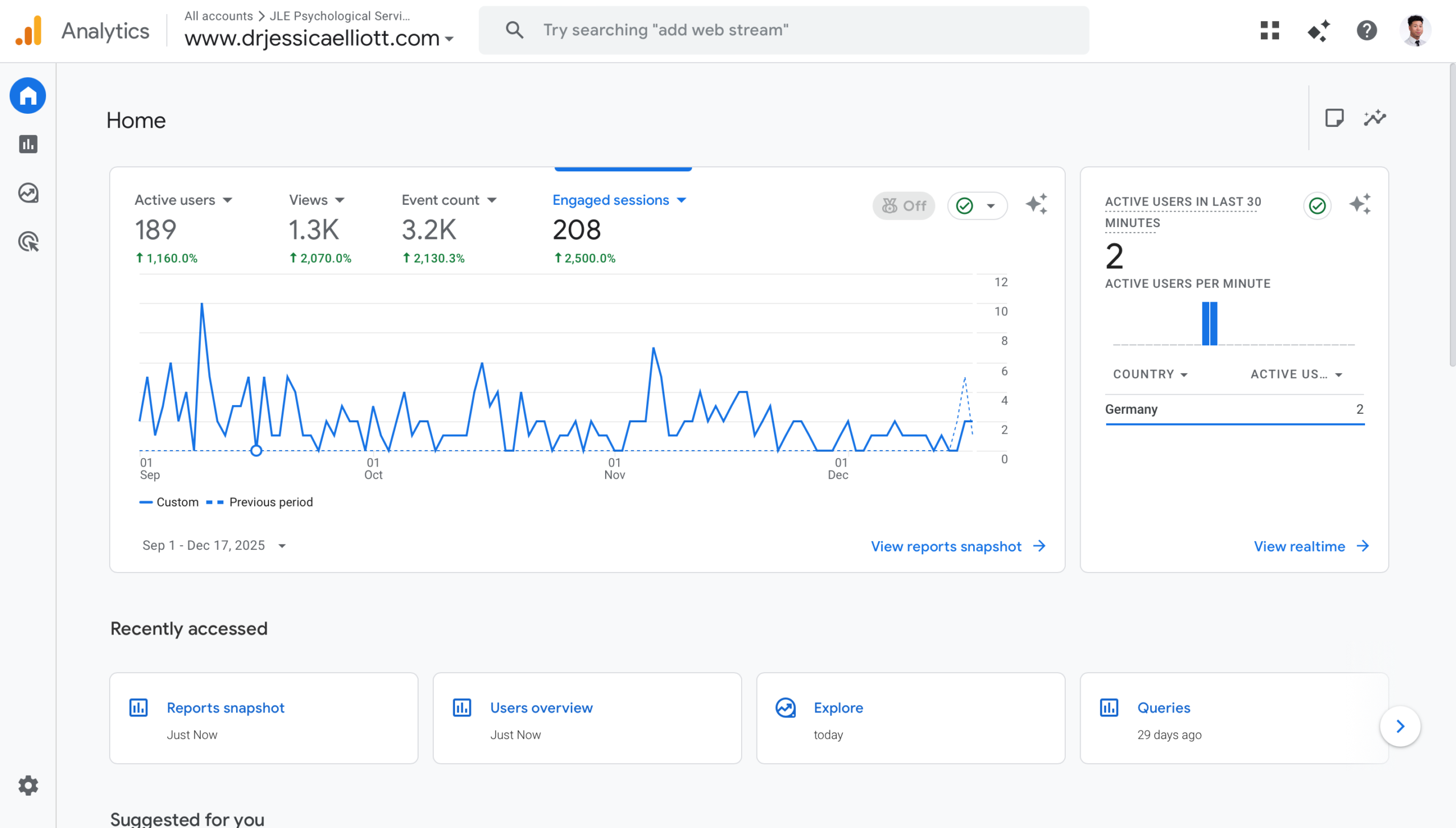The height and width of the screenshot is (828, 1456).
Task: Open the Explore section in sidebar
Action: click(27, 193)
